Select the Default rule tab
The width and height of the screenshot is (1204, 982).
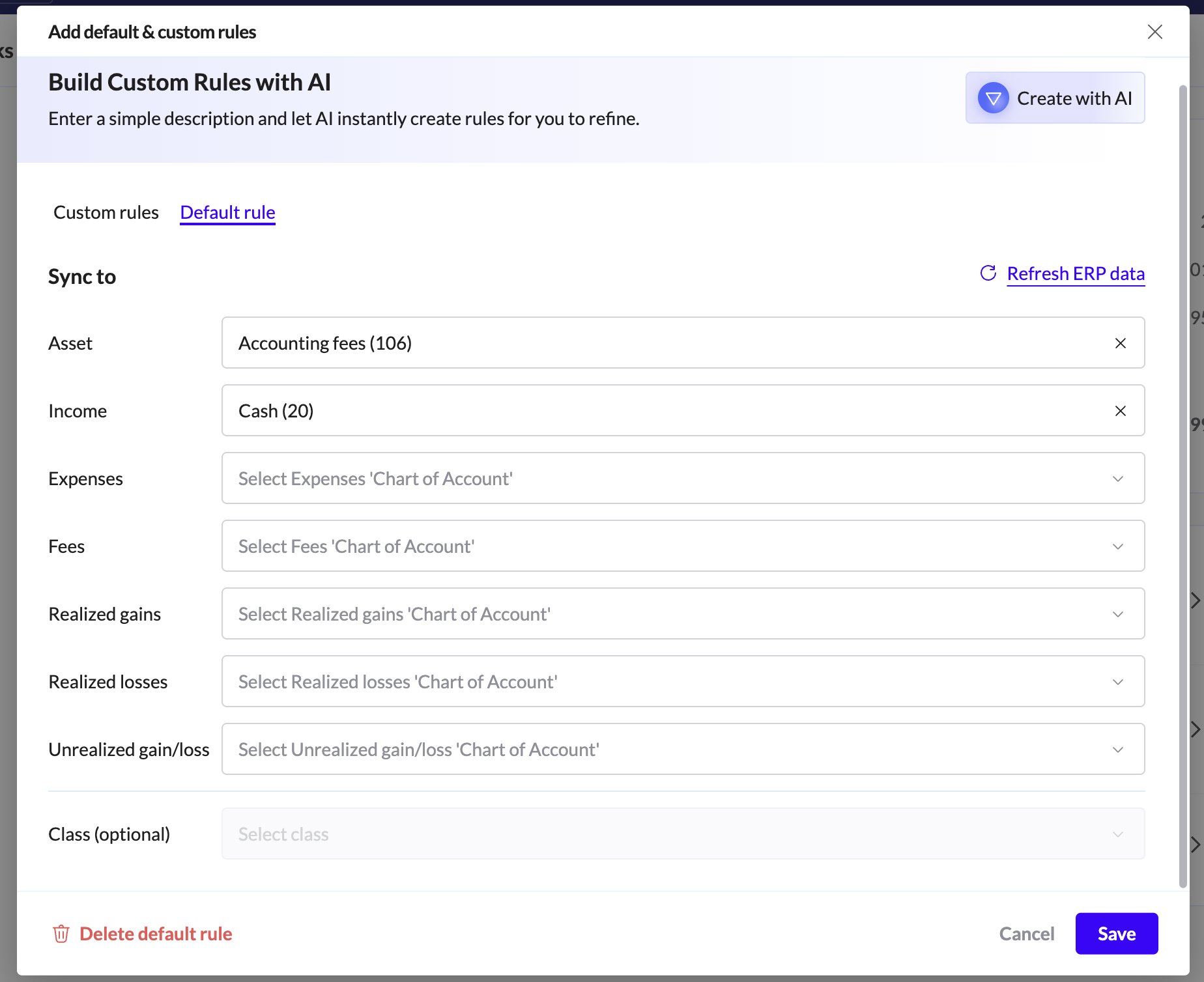[227, 212]
